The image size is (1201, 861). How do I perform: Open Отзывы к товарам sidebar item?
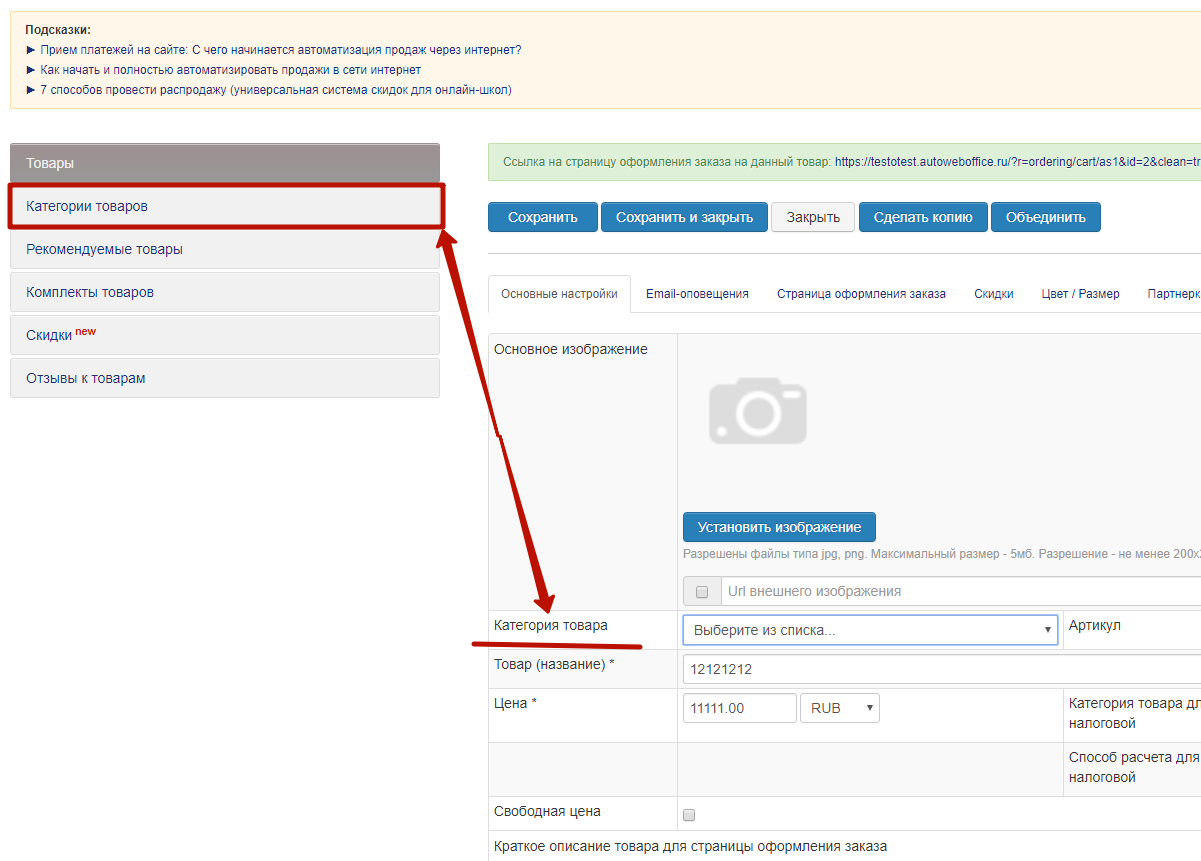click(x=225, y=378)
